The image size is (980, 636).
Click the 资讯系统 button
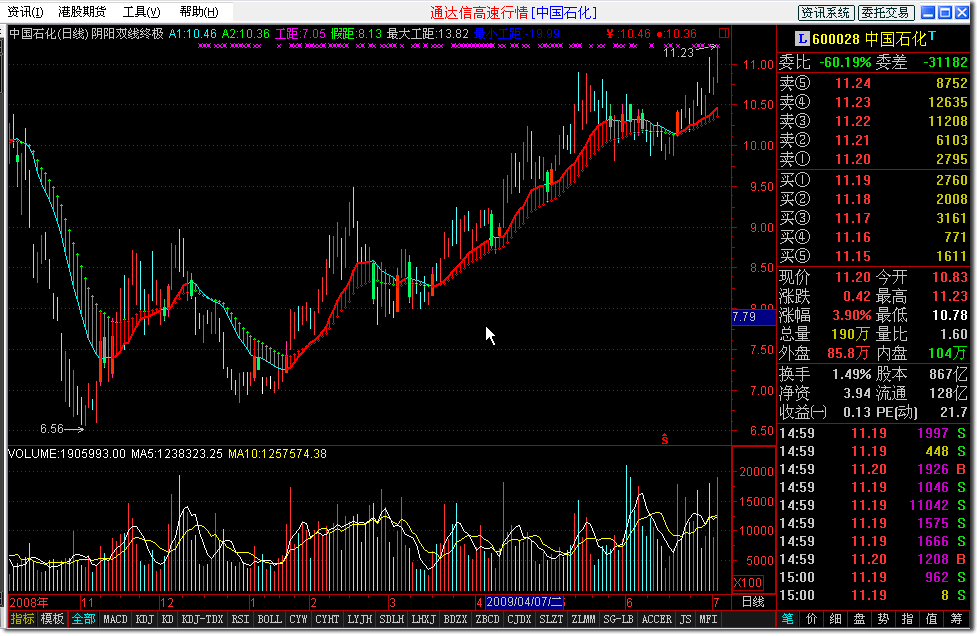click(826, 12)
